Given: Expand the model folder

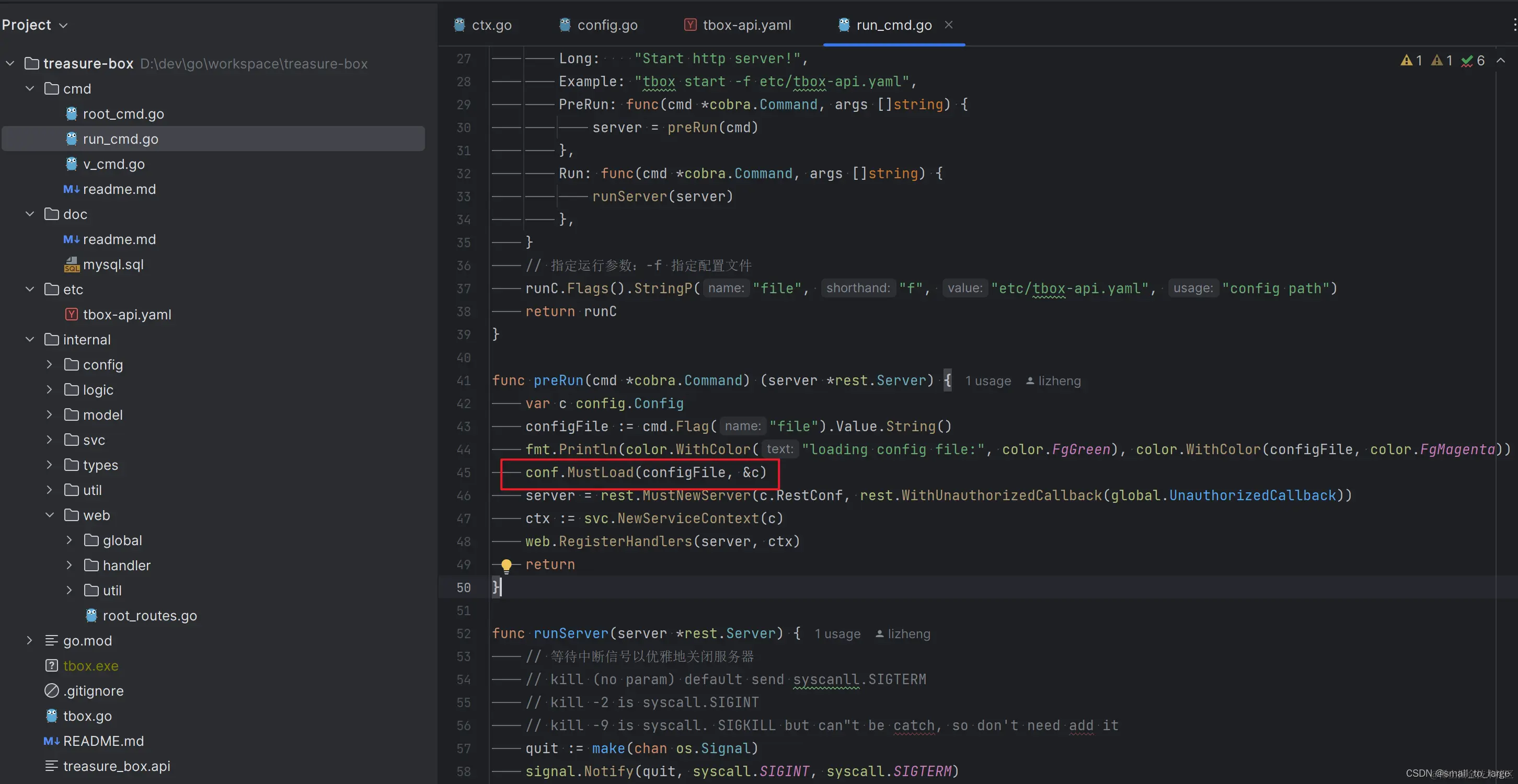Looking at the screenshot, I should click(x=50, y=414).
